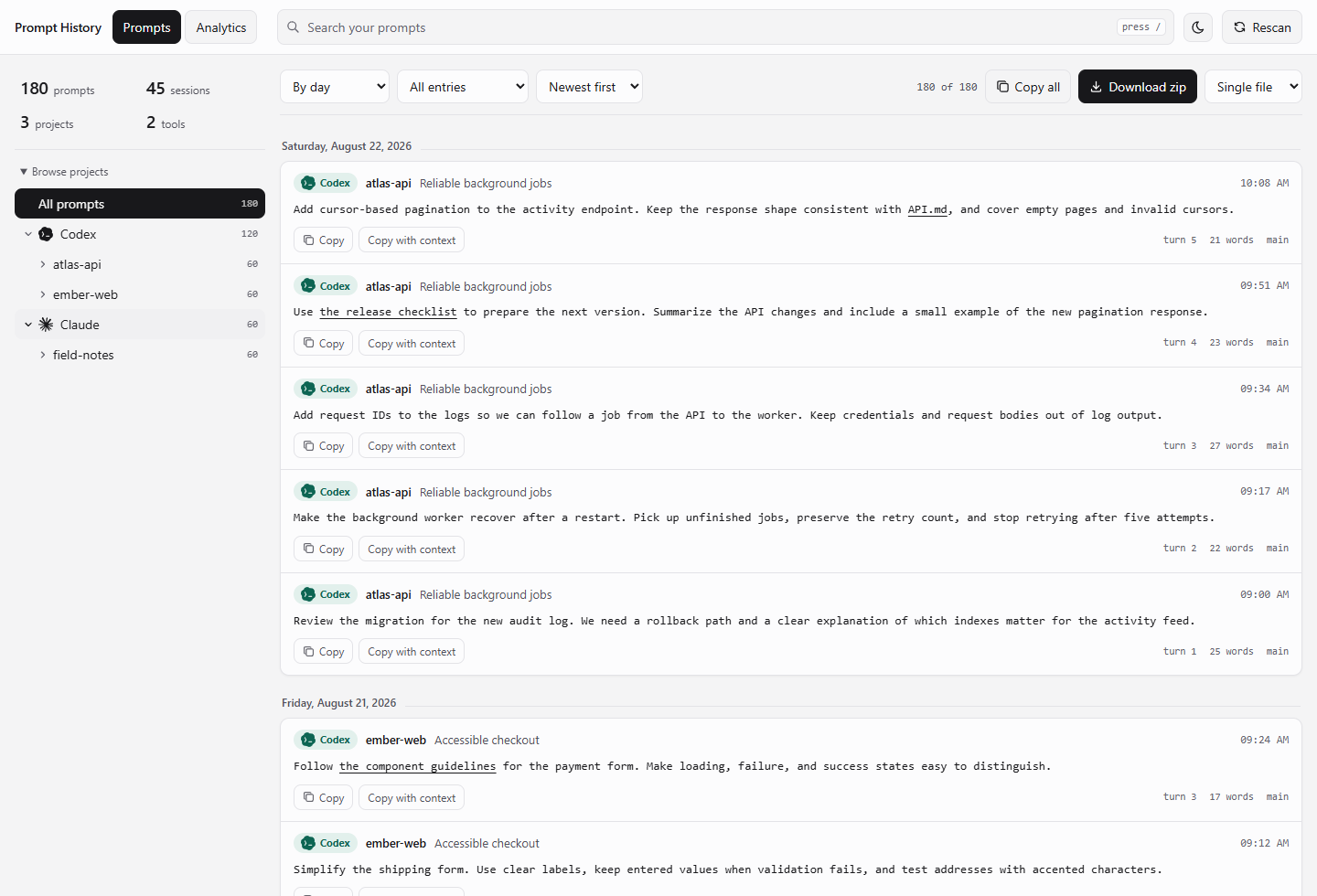
Task: Expand the atlas-api project chevron
Action: click(x=42, y=264)
